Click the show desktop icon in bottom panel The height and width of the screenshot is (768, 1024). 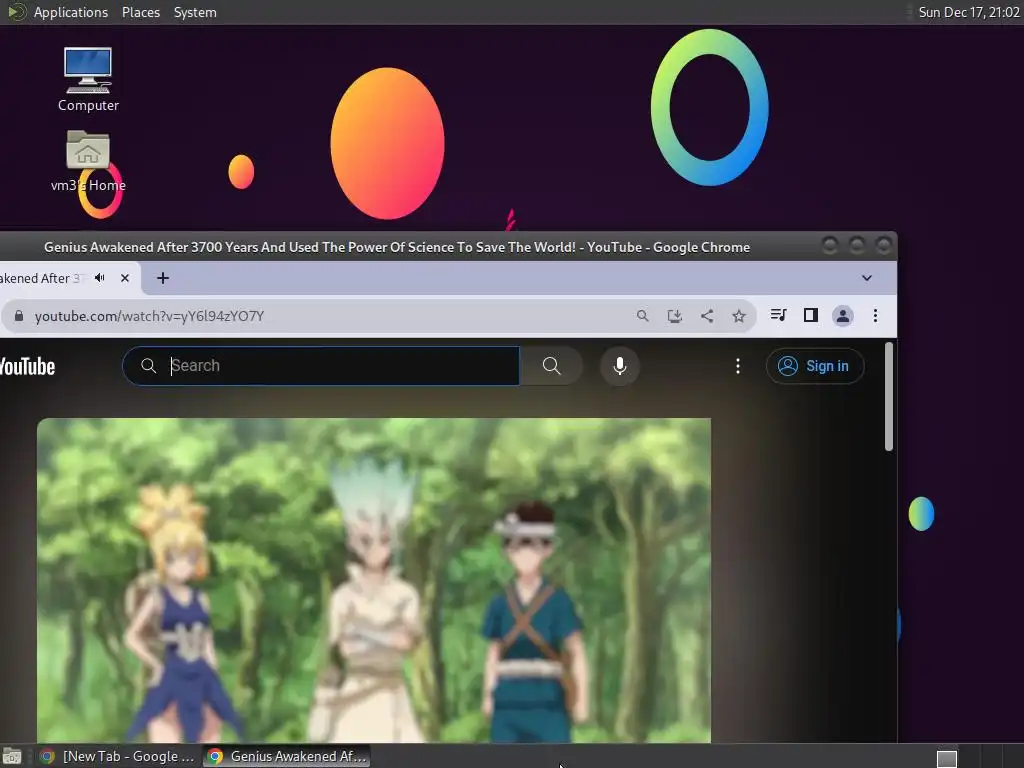tap(12, 756)
